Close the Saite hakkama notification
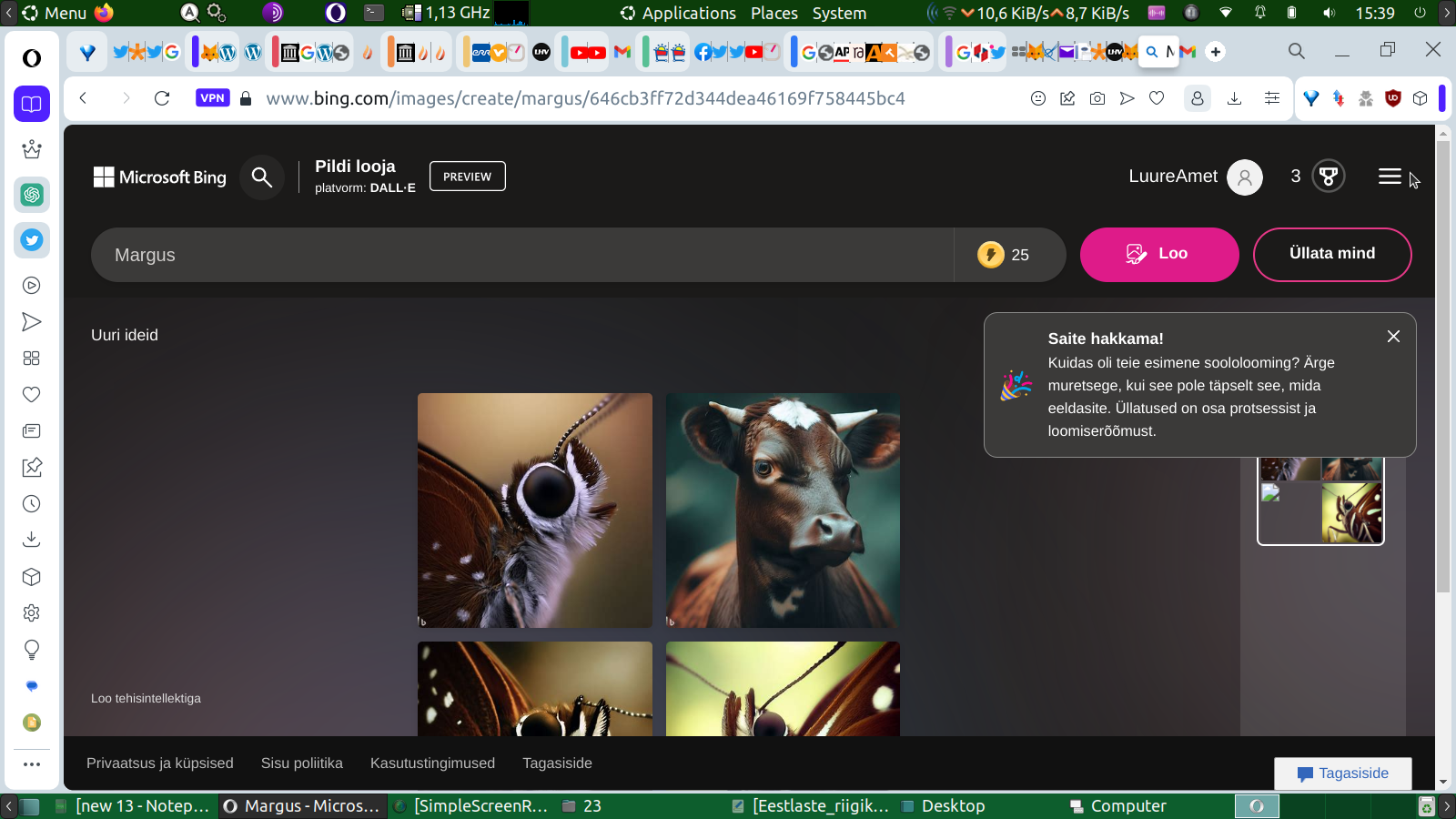This screenshot has height=819, width=1456. click(x=1393, y=337)
